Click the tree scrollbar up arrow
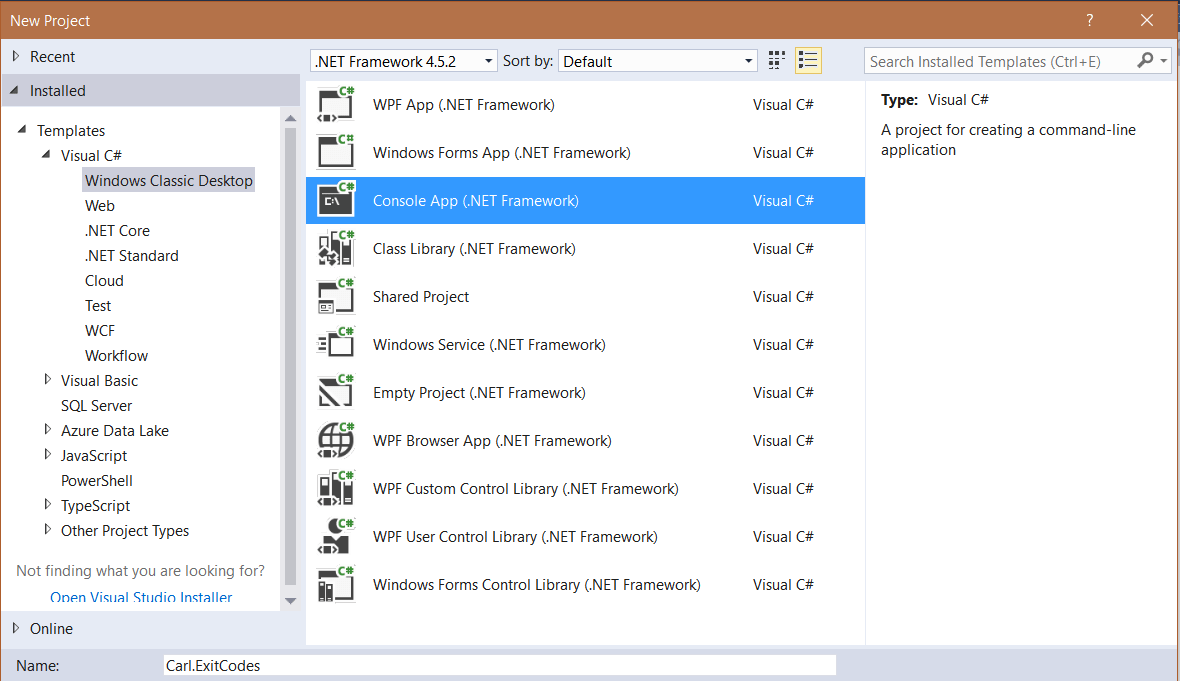The height and width of the screenshot is (681, 1180). (x=290, y=118)
